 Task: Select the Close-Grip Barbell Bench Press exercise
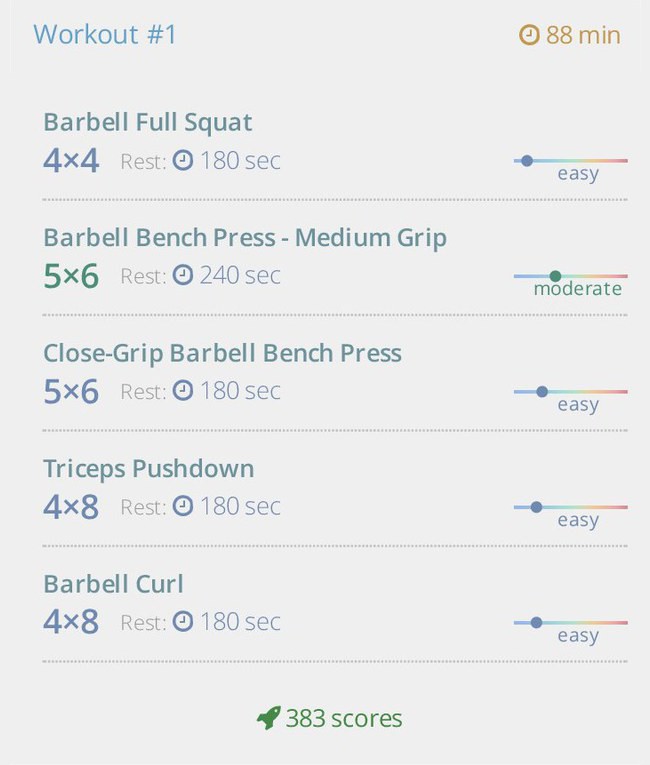click(223, 353)
